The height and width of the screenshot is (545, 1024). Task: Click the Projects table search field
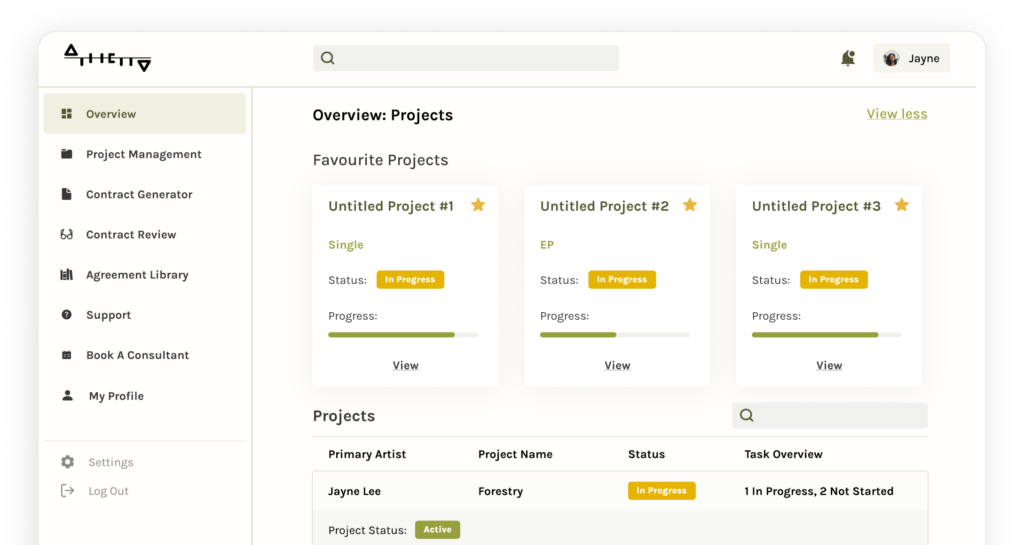(x=838, y=415)
